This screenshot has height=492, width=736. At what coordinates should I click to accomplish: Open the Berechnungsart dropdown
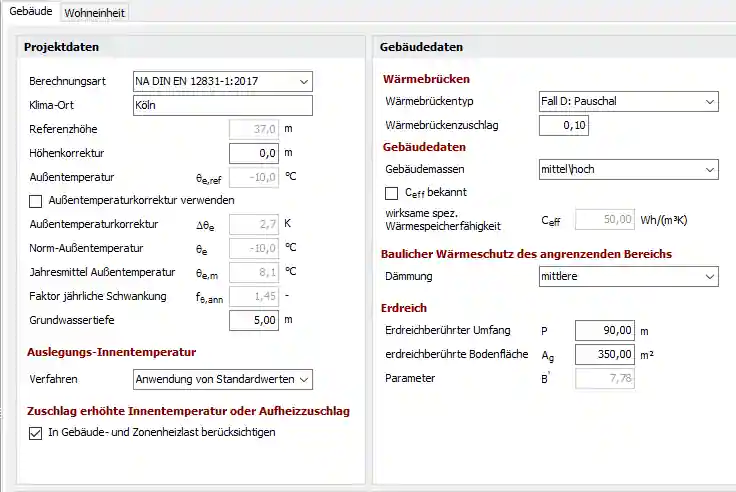point(222,81)
